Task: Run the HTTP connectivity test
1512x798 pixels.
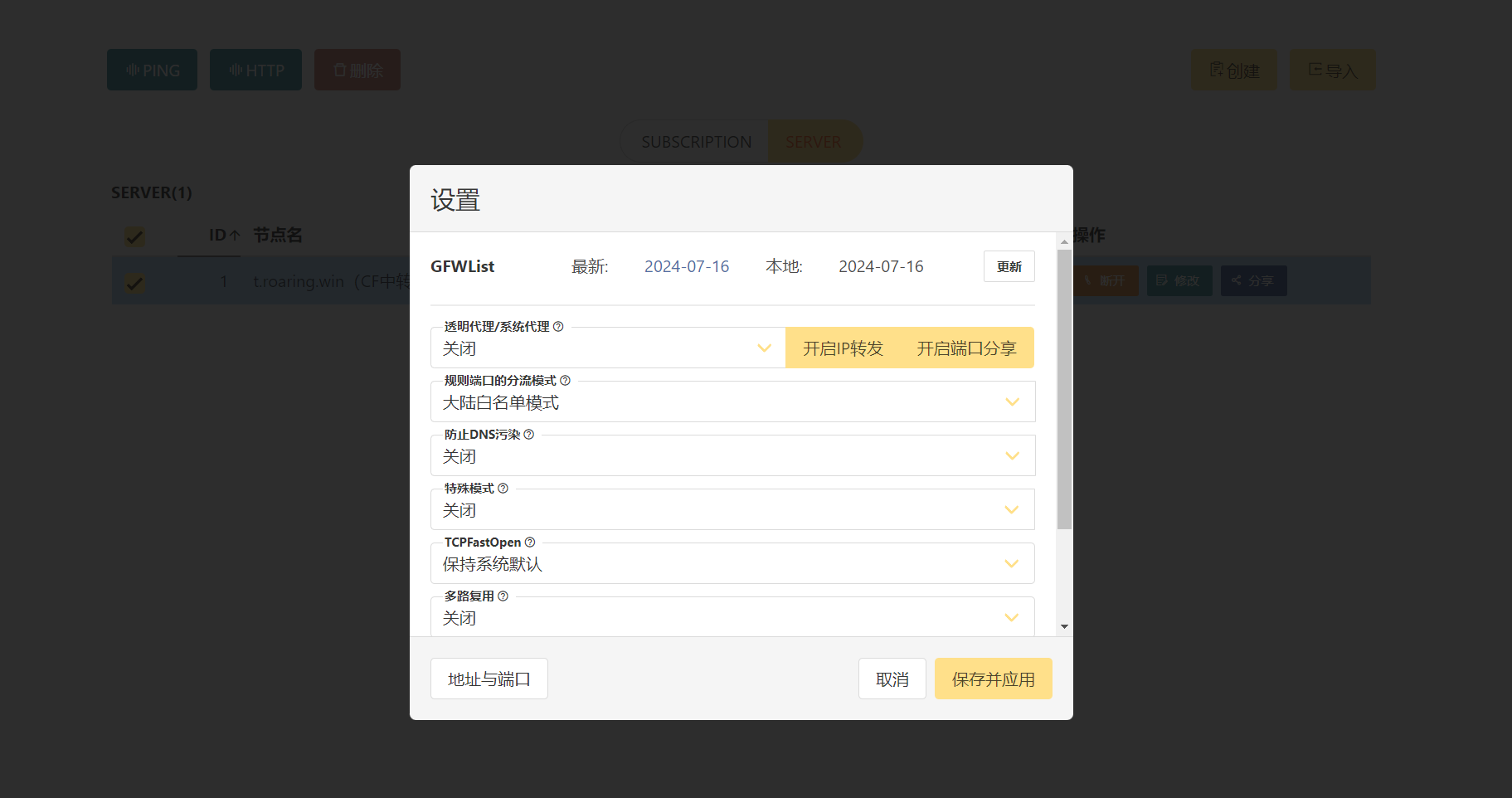Action: [x=255, y=70]
